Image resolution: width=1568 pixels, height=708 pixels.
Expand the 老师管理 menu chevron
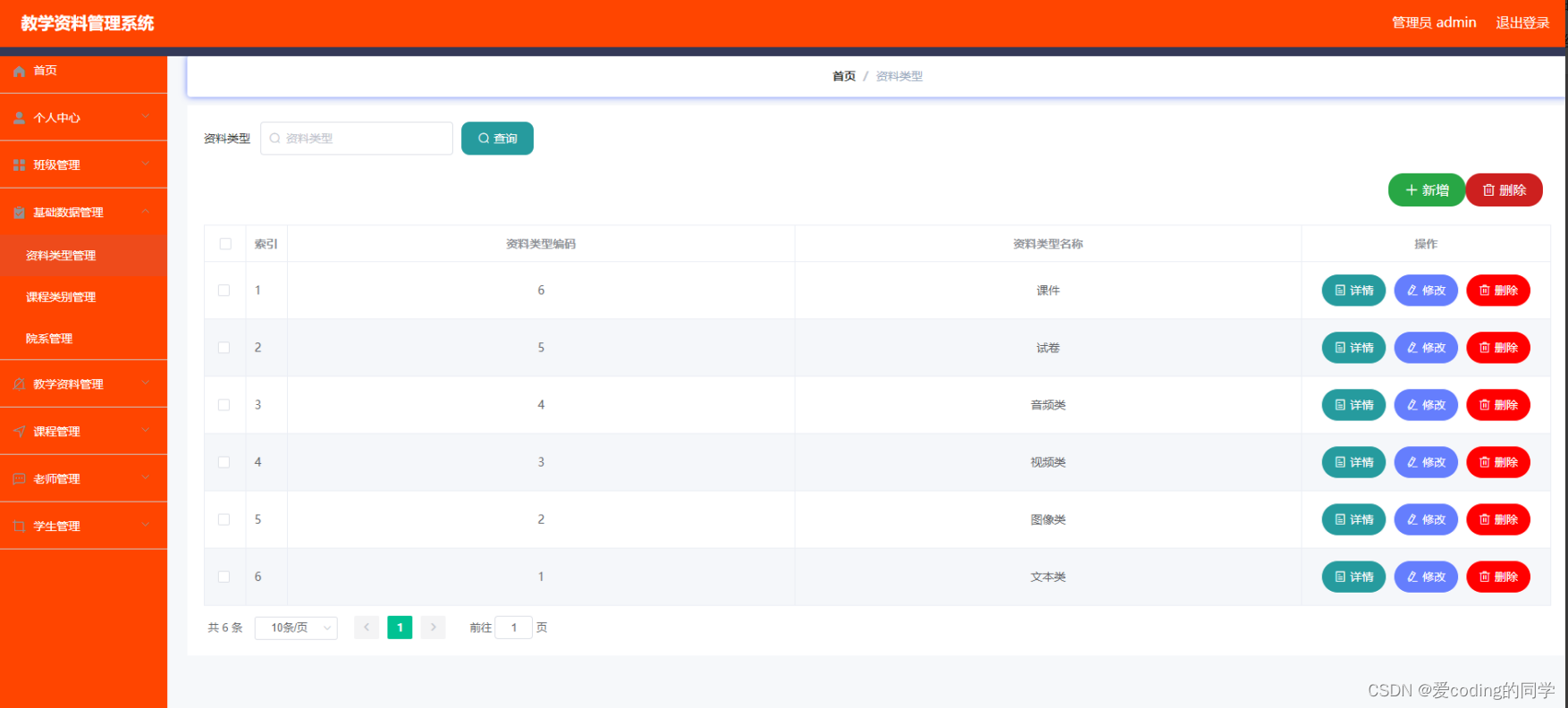click(x=146, y=478)
